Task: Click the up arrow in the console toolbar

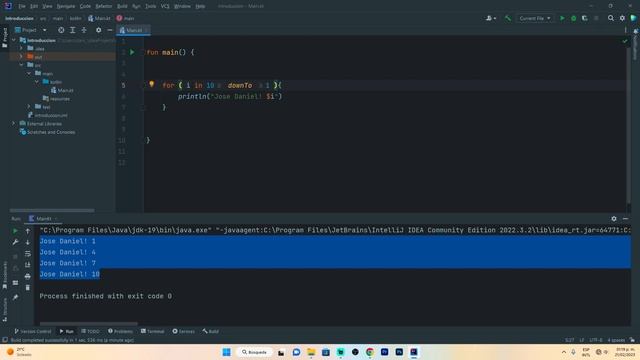Action: pos(27,231)
